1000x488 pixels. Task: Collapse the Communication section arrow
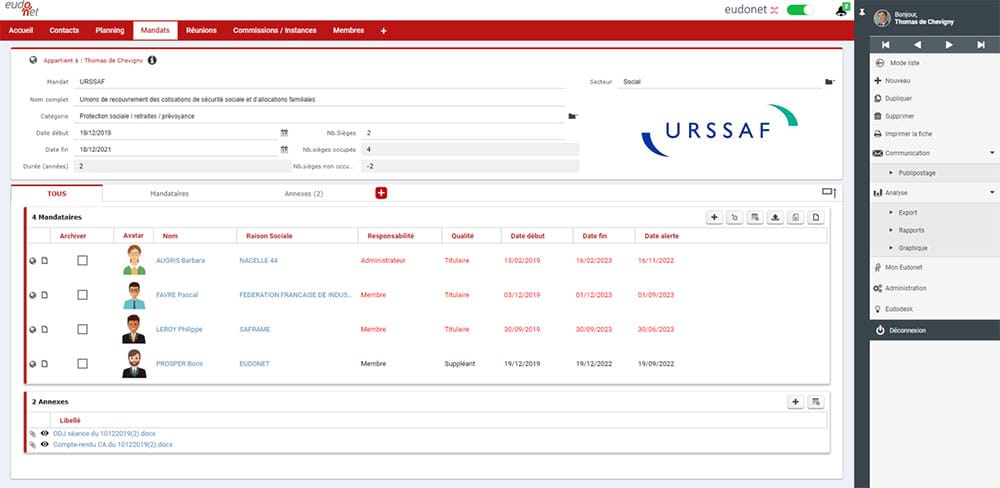(992, 153)
